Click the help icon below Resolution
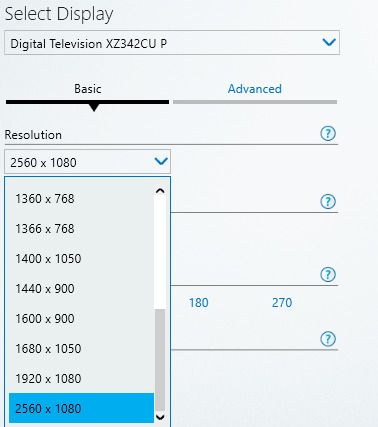Image resolution: width=378 pixels, height=427 pixels. 328,202
